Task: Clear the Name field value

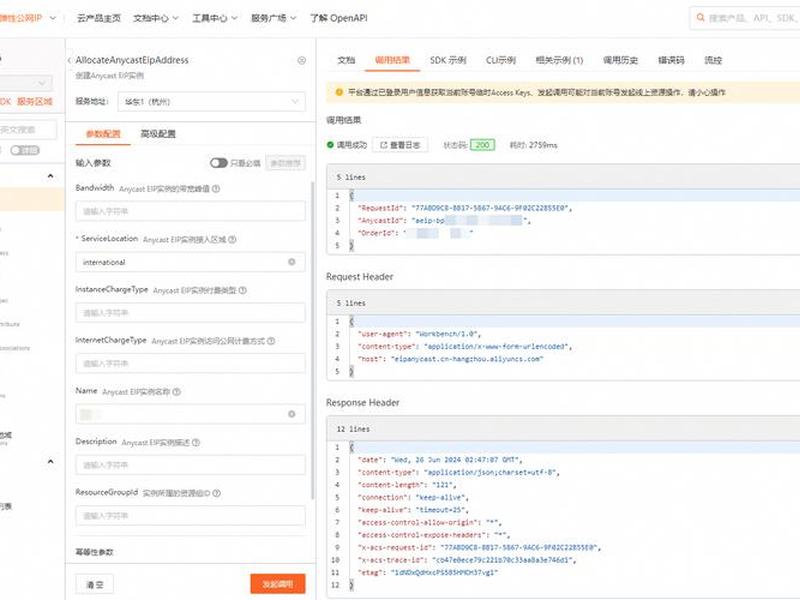Action: pos(292,414)
